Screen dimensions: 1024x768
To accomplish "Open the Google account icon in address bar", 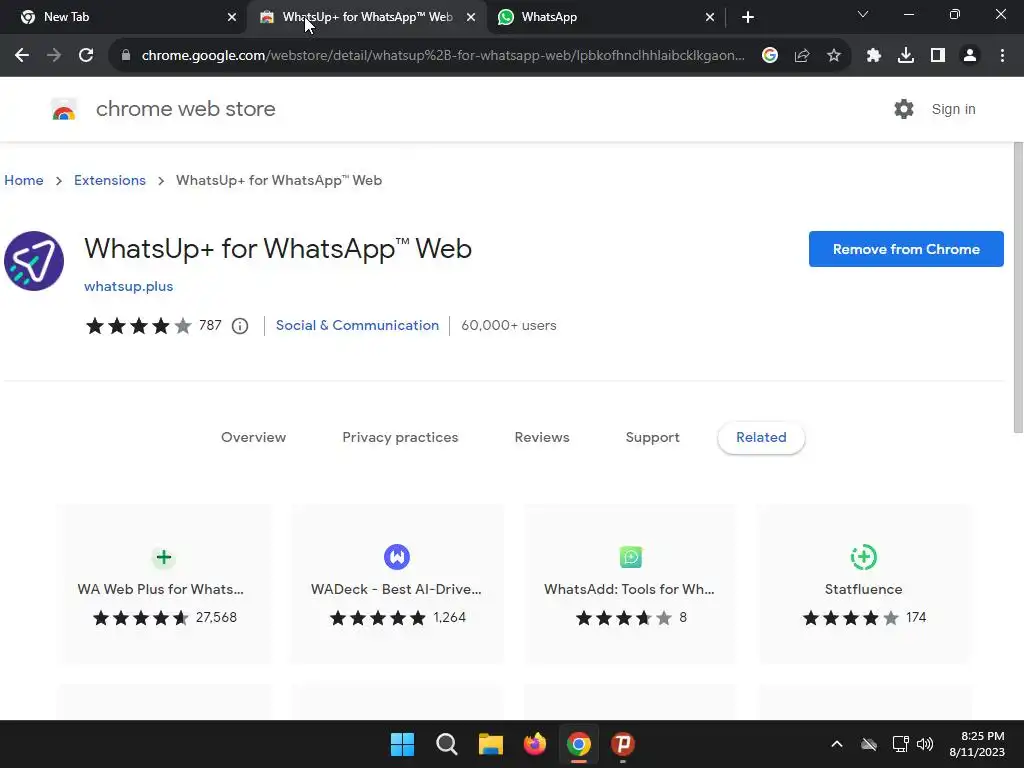I will (x=770, y=56).
